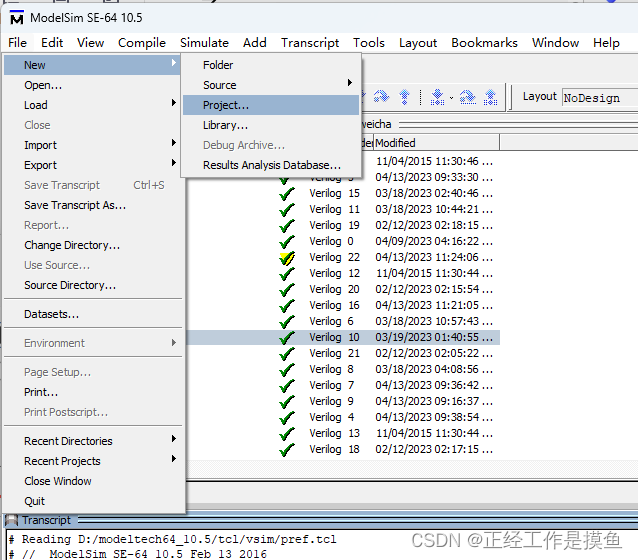
Task: Click the status checkmark of Verilog order 16
Action: click(287, 305)
